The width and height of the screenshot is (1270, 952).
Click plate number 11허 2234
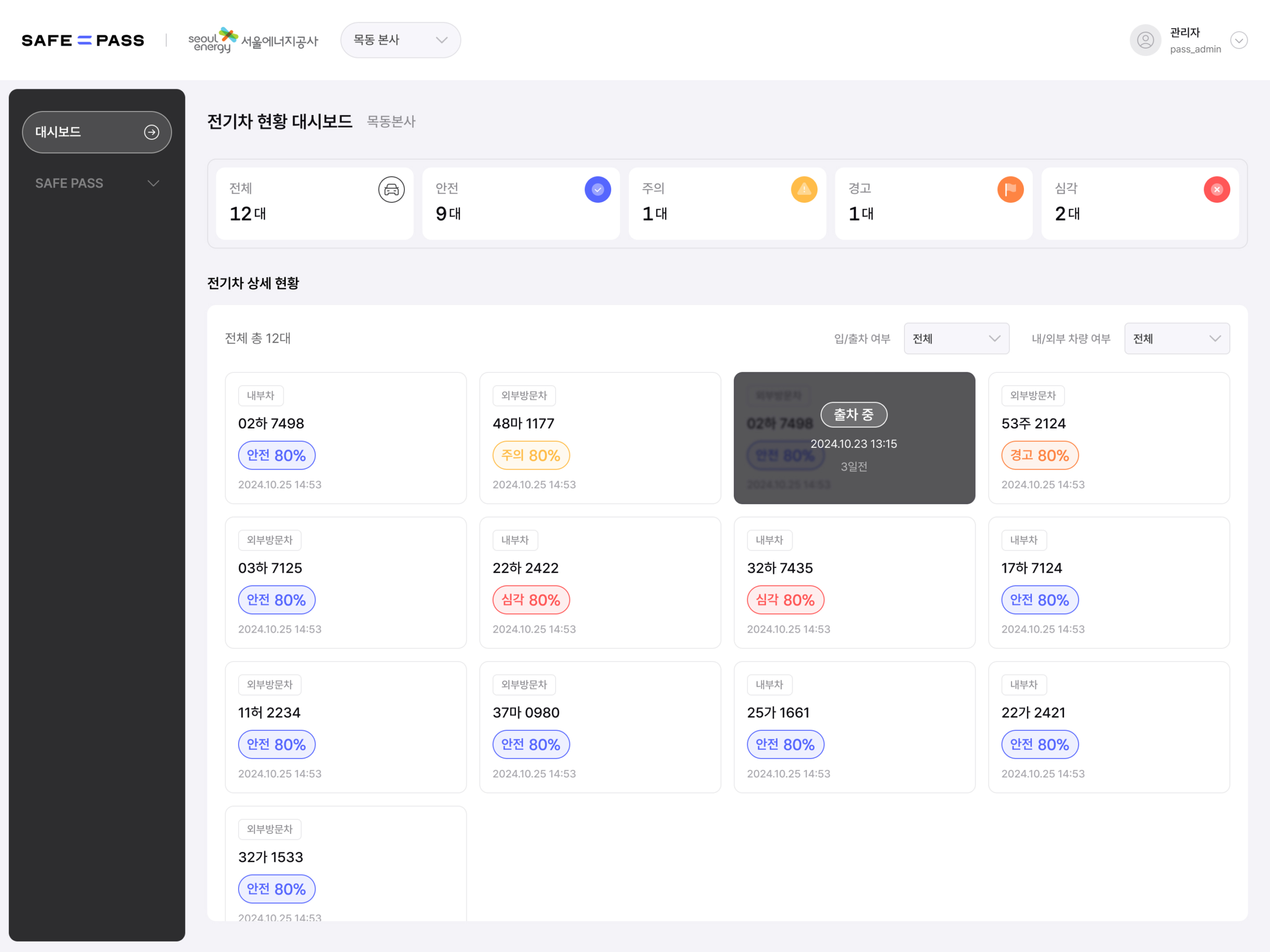(x=269, y=712)
